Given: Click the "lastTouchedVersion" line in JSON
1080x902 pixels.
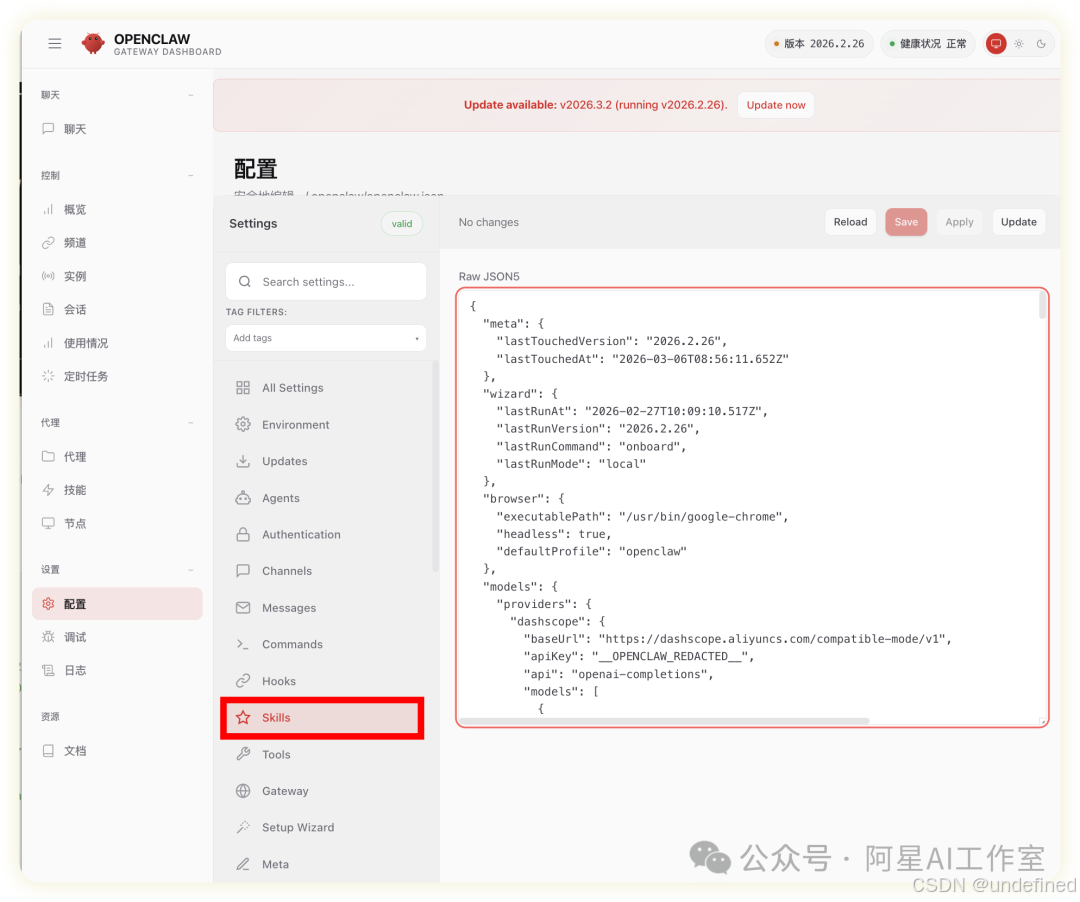Looking at the screenshot, I should 612,341.
